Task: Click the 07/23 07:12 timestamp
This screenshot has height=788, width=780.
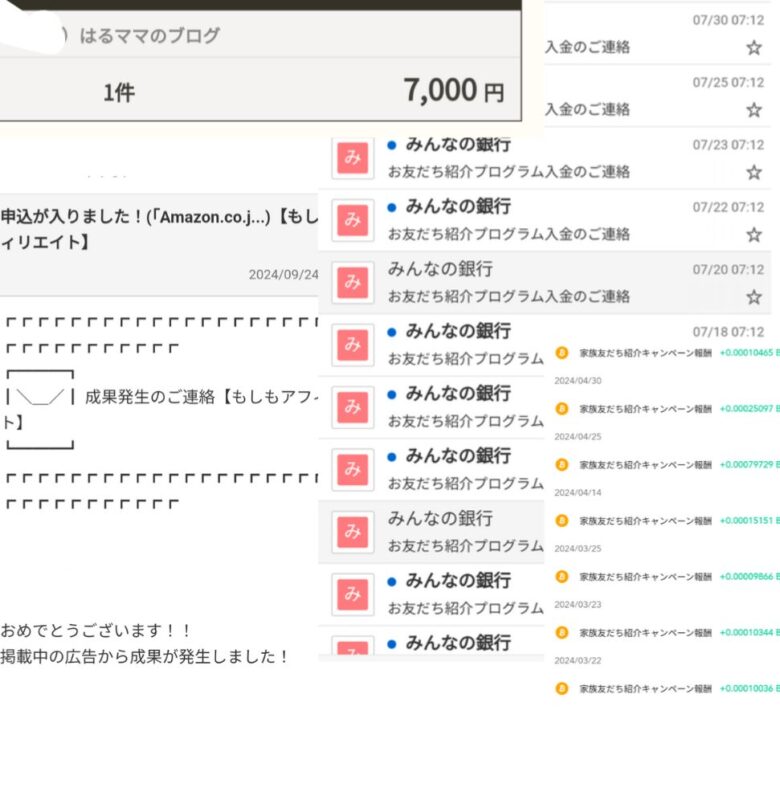Action: pos(728,145)
